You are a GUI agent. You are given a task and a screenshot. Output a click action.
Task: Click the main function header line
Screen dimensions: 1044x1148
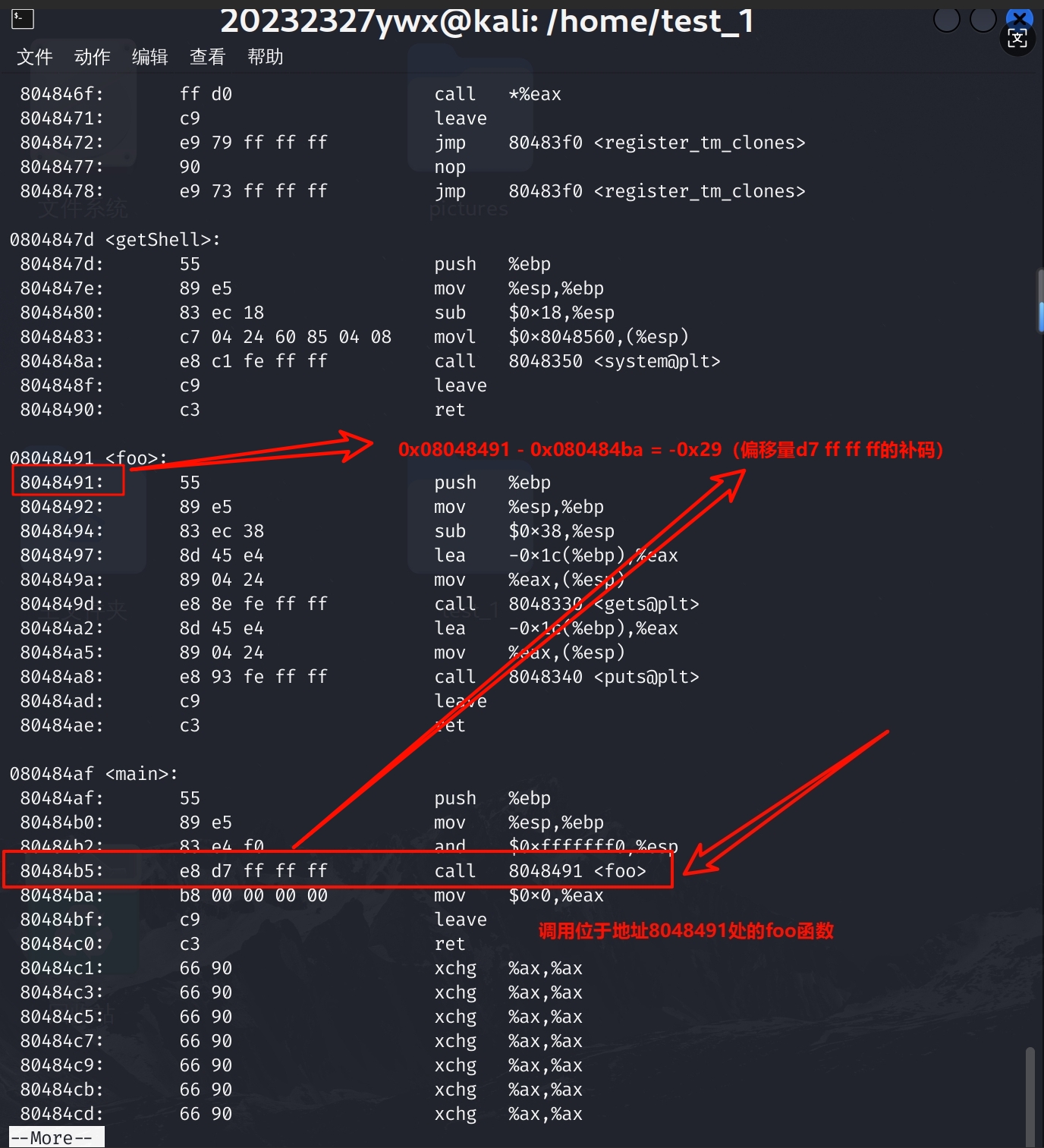click(93, 774)
